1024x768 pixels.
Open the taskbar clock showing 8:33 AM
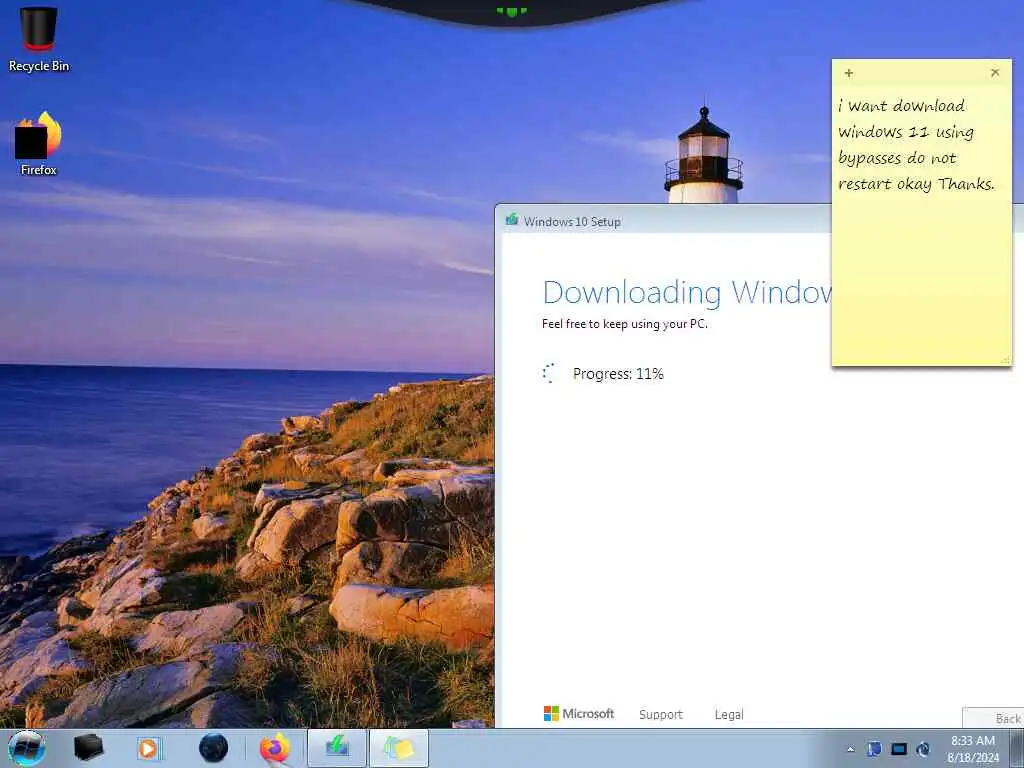tap(973, 749)
